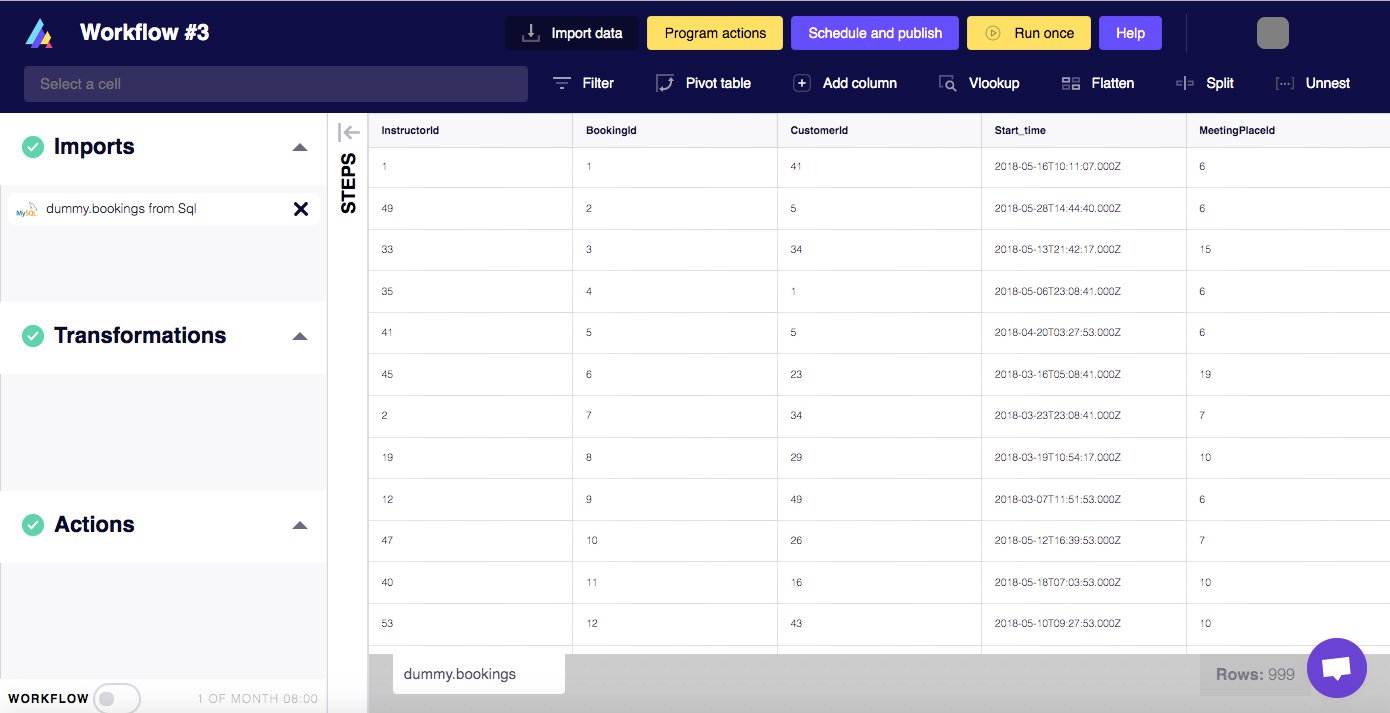Select cell 2018-05-16T10:11:07.000Z

click(x=1084, y=167)
